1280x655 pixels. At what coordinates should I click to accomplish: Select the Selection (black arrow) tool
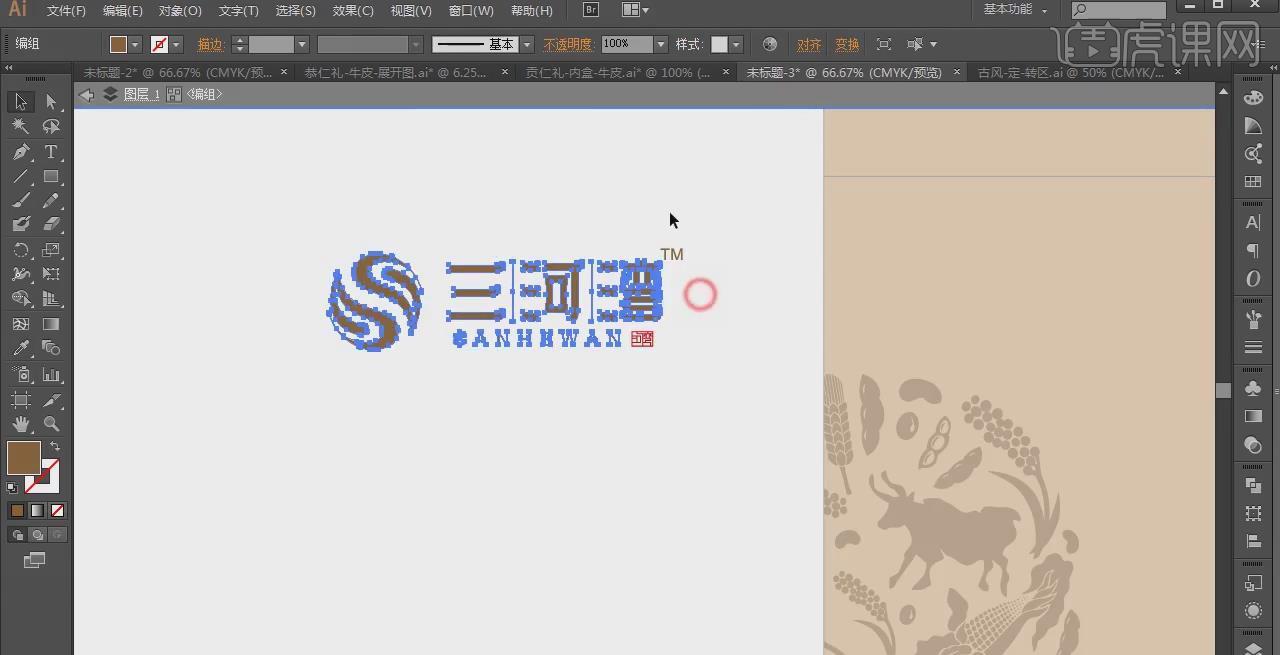pos(21,102)
